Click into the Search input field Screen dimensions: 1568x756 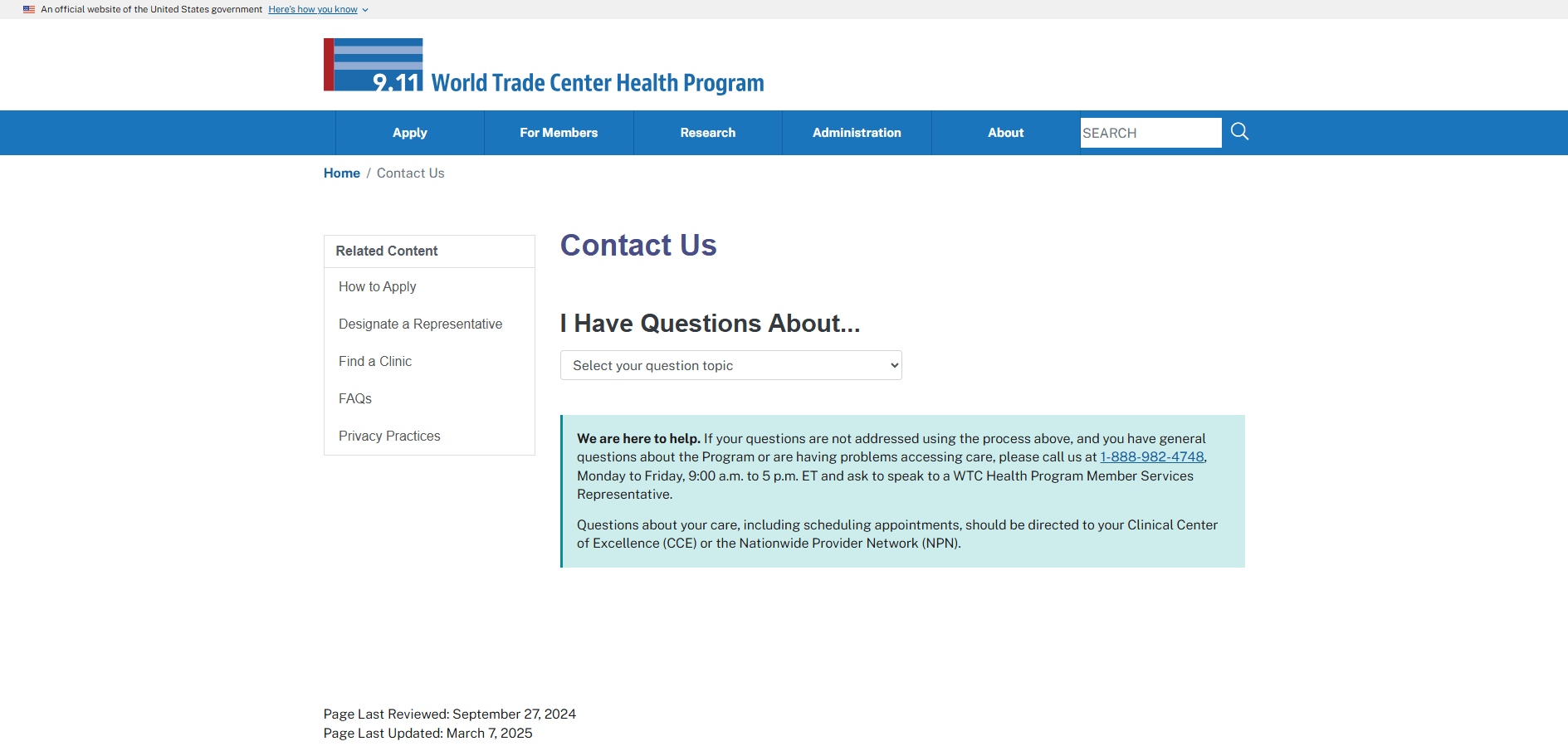(x=1150, y=133)
